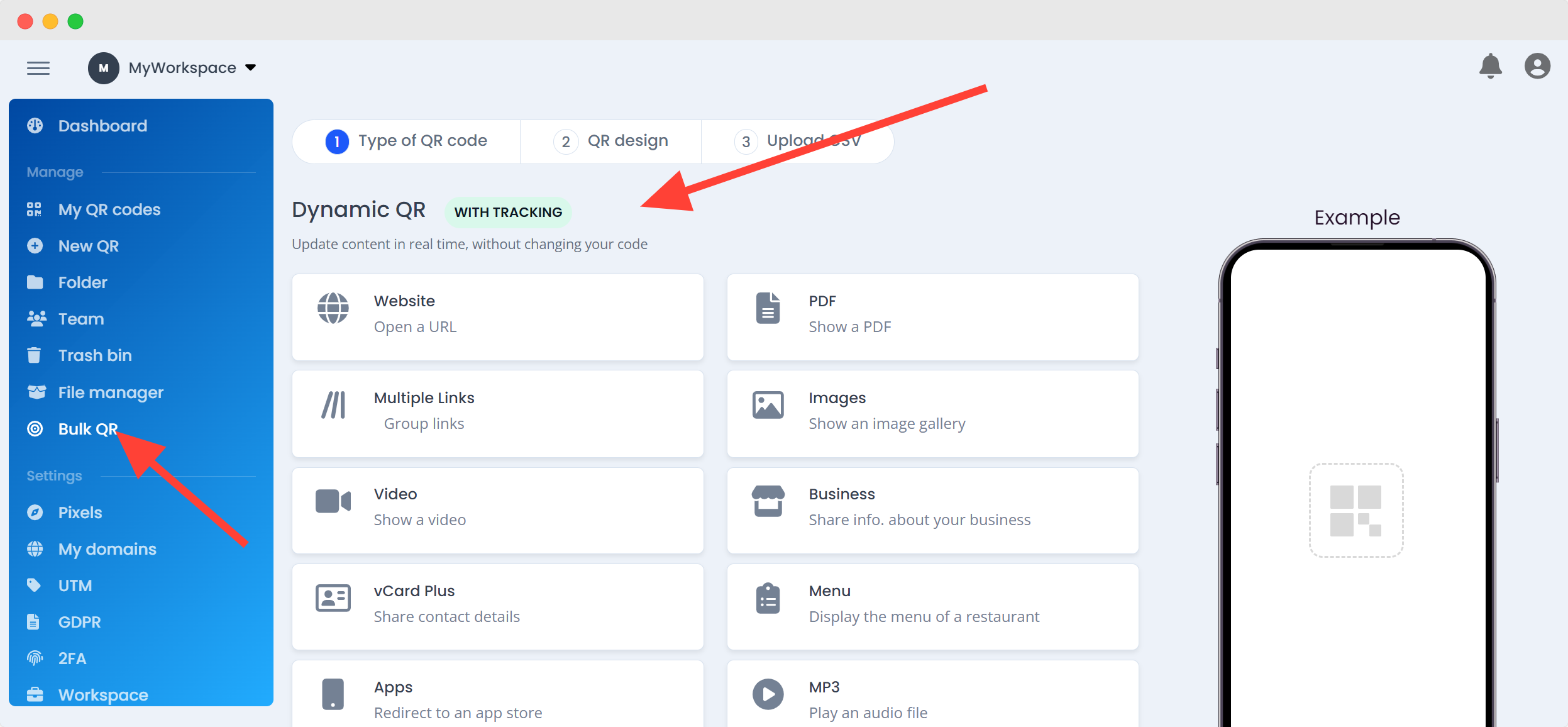The width and height of the screenshot is (1568, 727).
Task: Open the Trash bin
Action: pos(94,355)
